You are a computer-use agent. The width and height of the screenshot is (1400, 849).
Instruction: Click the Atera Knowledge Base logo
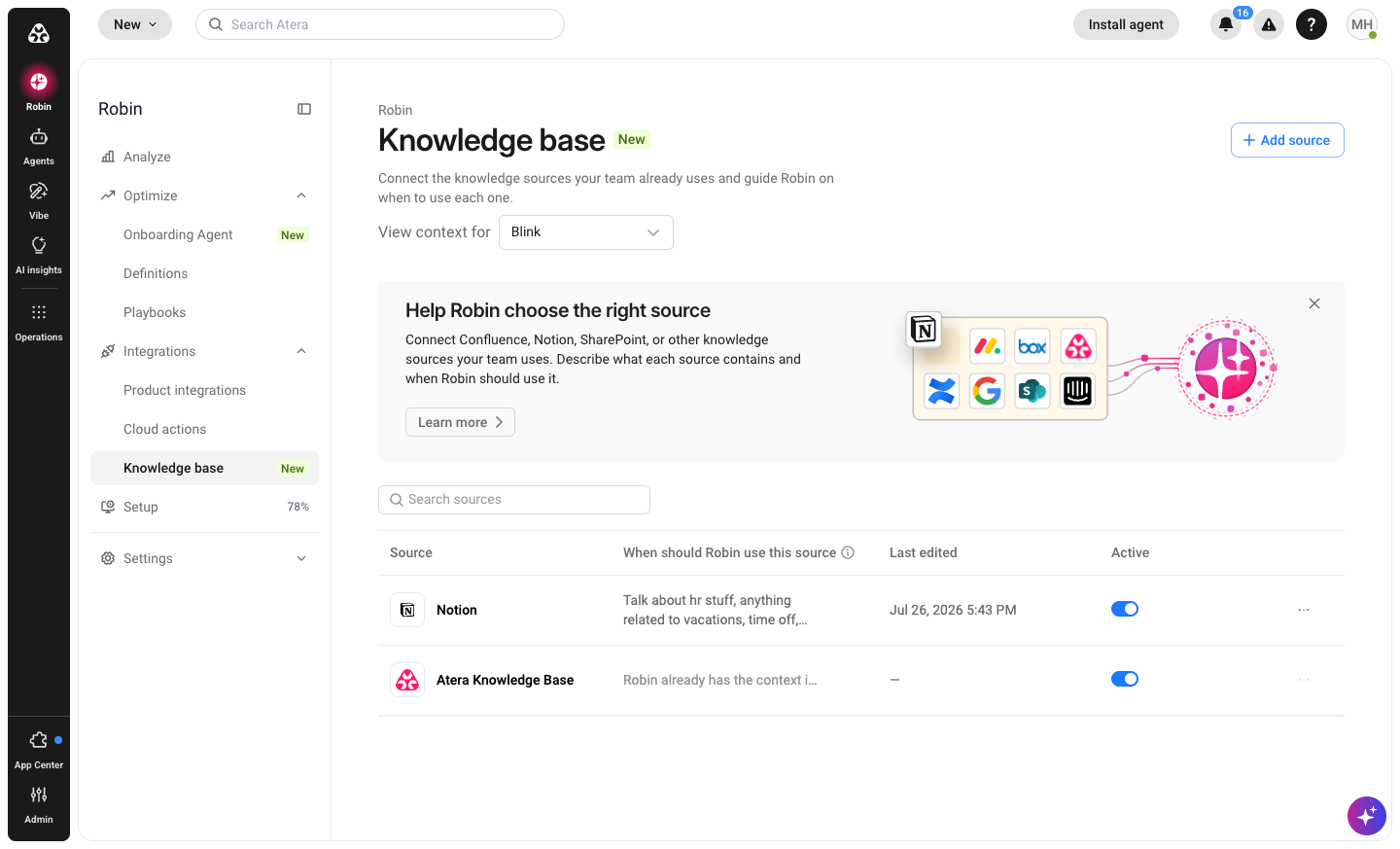coord(407,680)
